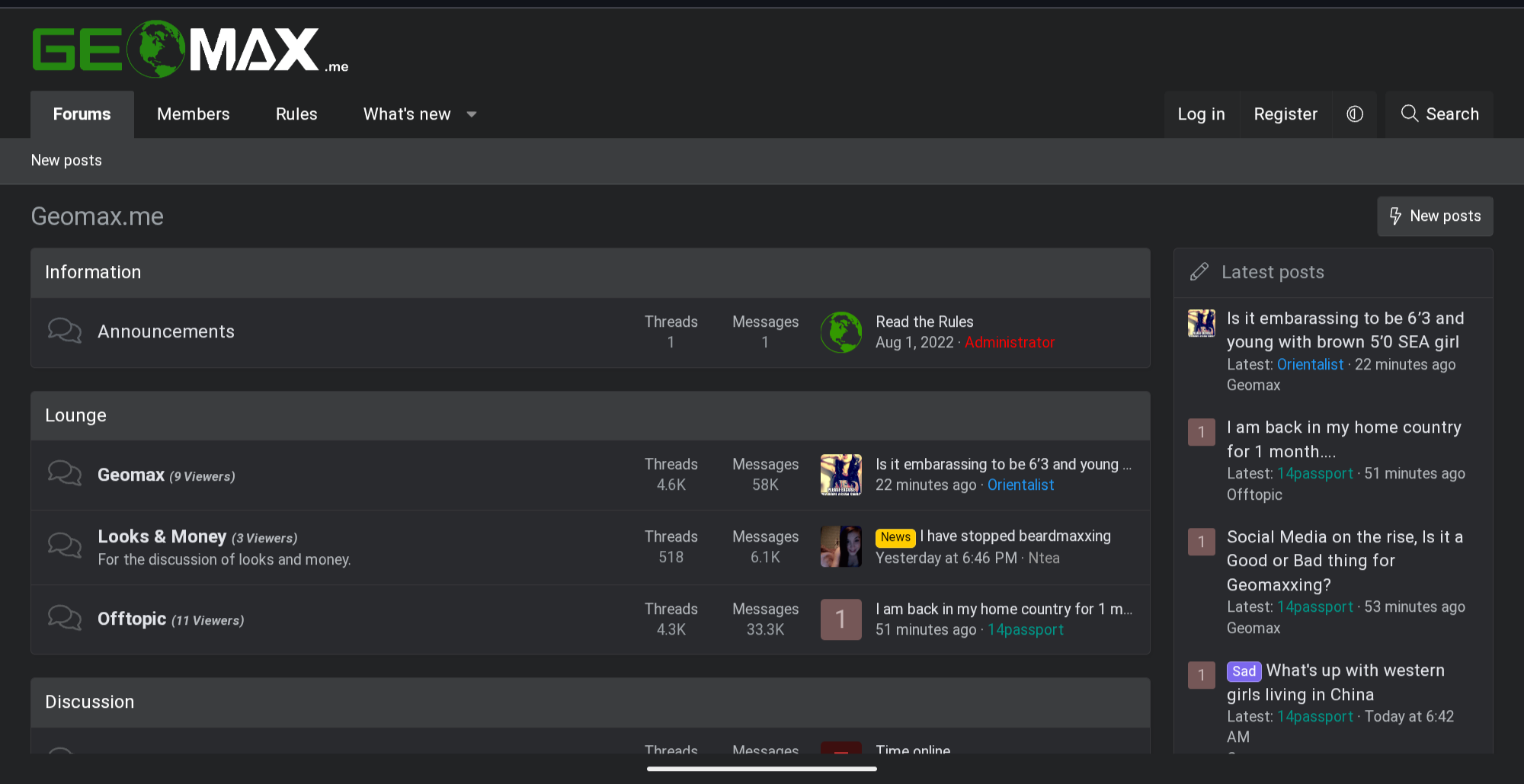1524x784 pixels.
Task: Click the Geomax forum speech bubble icon
Action: [65, 474]
